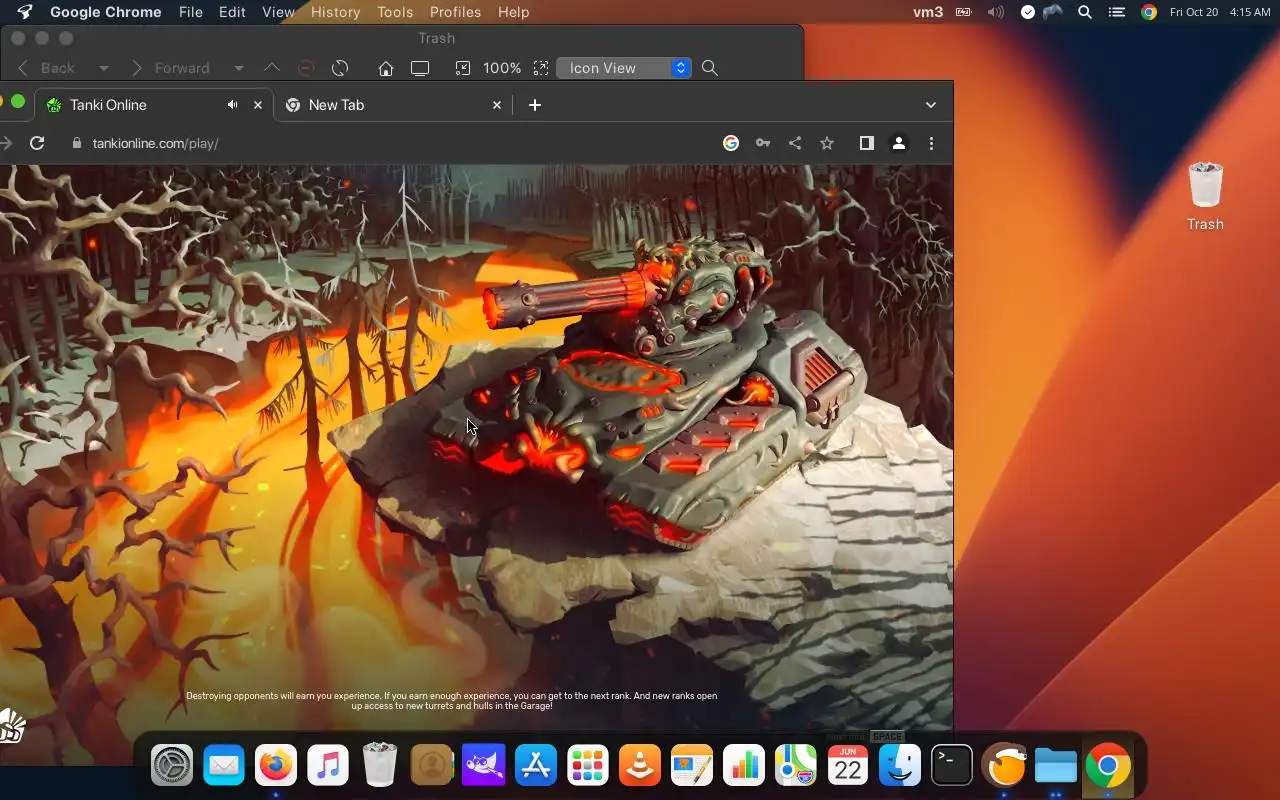The width and height of the screenshot is (1280, 800).
Task: Mute the Tanki Online tab audio
Action: click(x=232, y=105)
